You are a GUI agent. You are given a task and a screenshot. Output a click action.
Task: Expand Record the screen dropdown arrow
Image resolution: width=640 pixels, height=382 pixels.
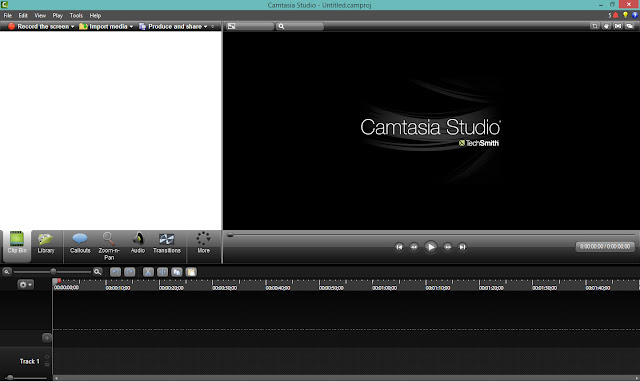click(x=73, y=27)
